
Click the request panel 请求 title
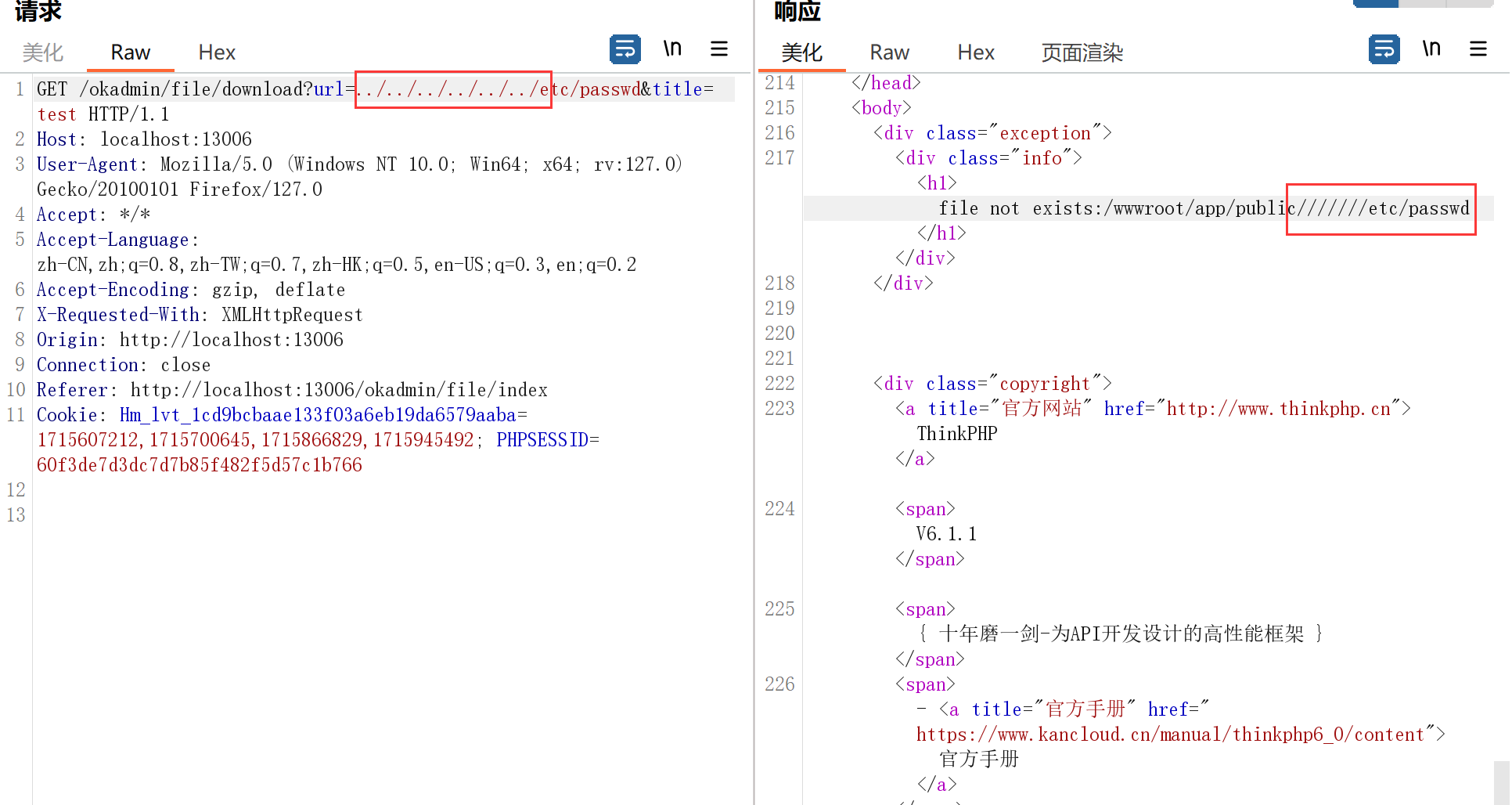click(x=38, y=10)
